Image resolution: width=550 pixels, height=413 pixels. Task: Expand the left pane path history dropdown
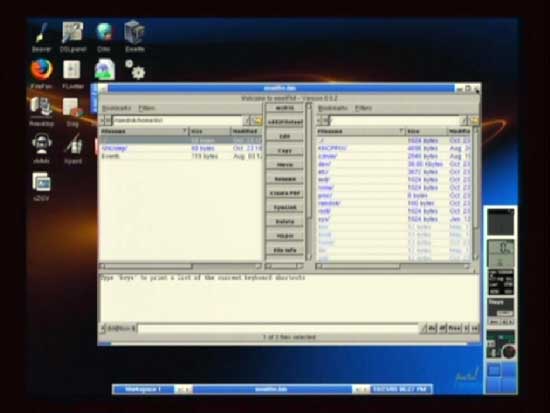(247, 121)
